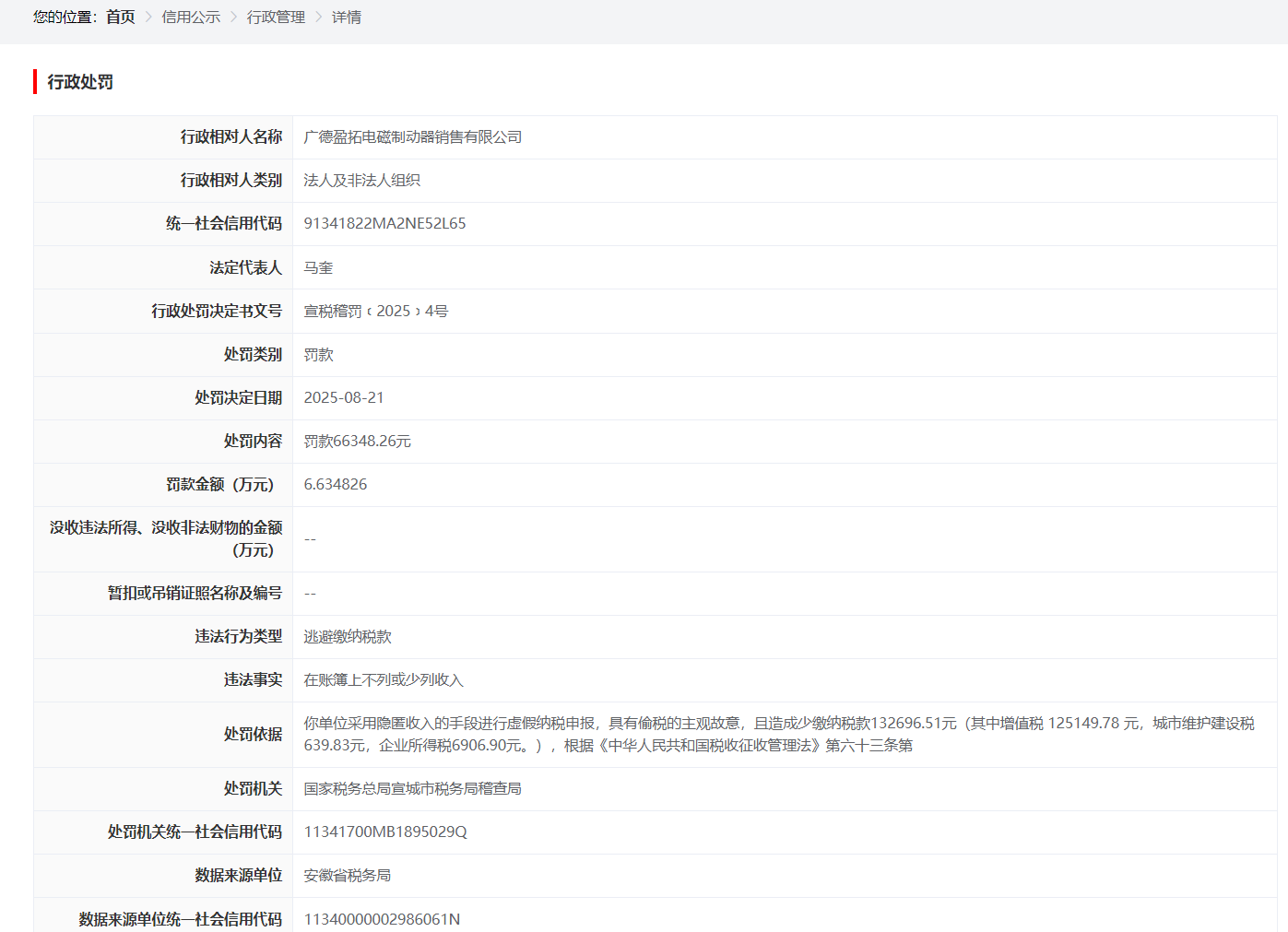Click the 处罚依据 paragraph text
The height and width of the screenshot is (932, 1288).
779,735
